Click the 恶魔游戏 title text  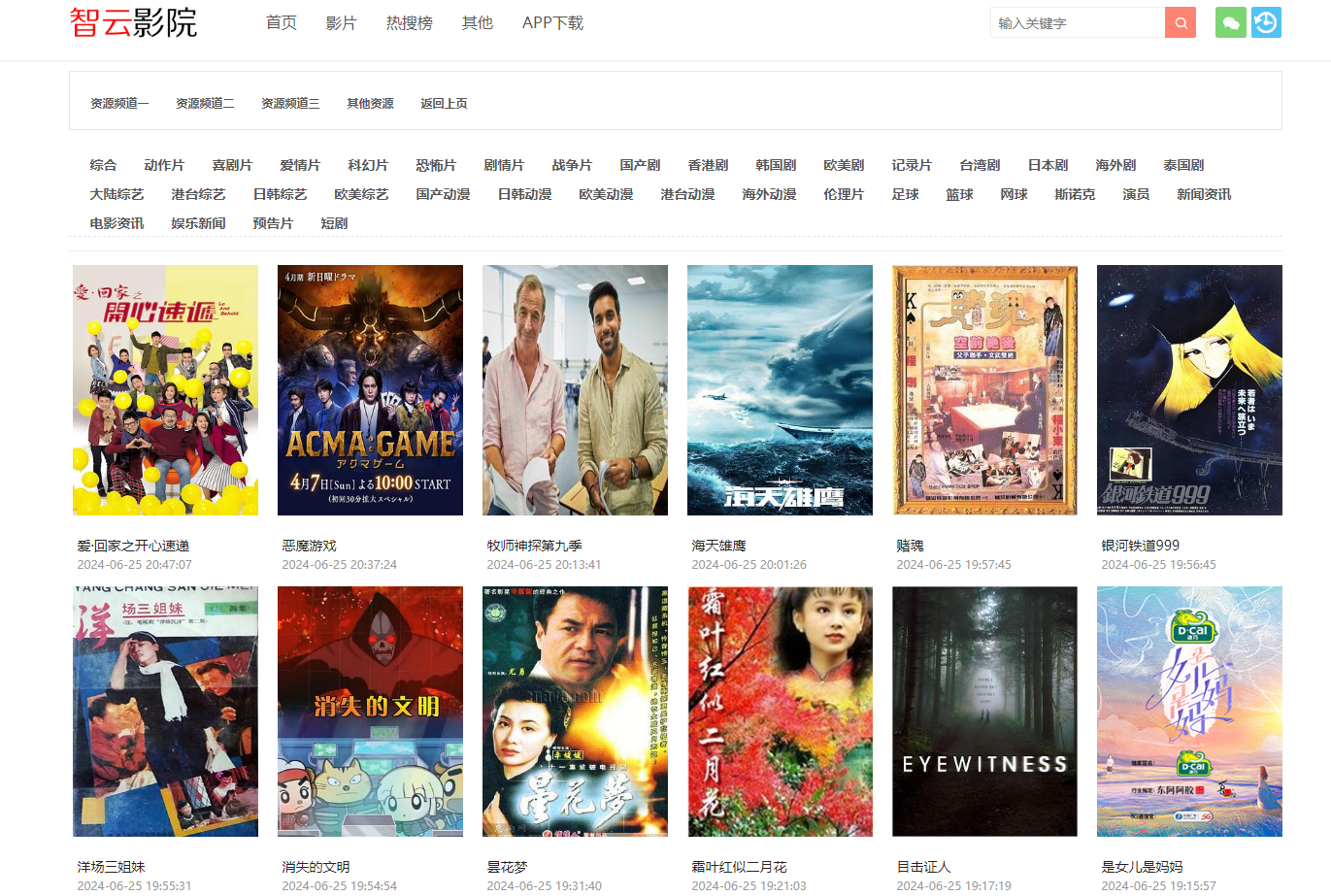point(309,546)
